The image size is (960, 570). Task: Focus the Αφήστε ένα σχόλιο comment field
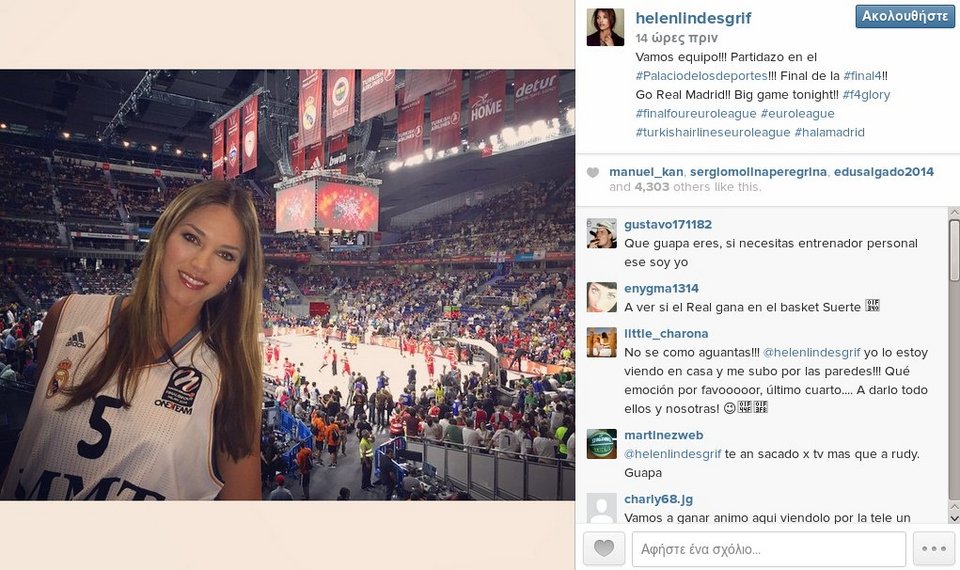point(768,549)
